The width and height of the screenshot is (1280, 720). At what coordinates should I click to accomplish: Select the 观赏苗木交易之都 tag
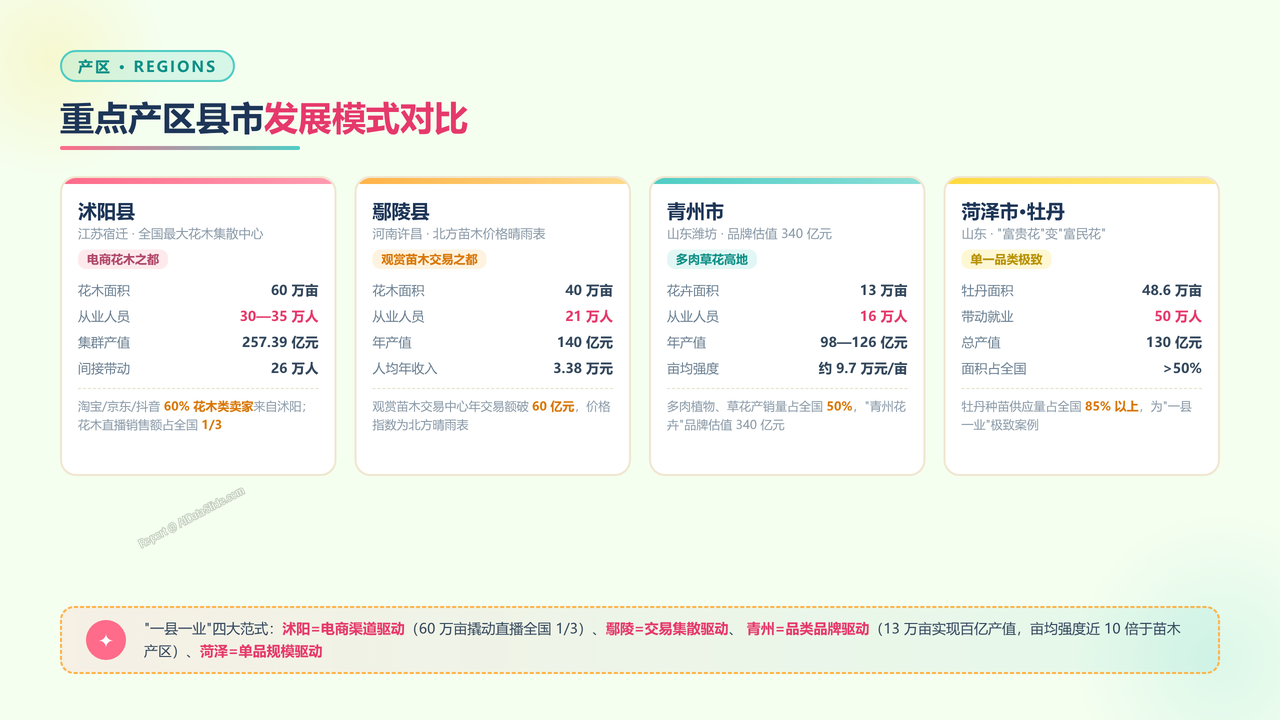429,259
